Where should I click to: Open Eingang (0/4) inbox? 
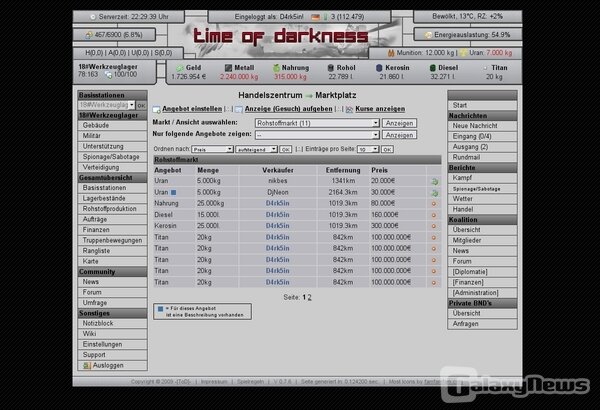pyautogui.click(x=482, y=136)
